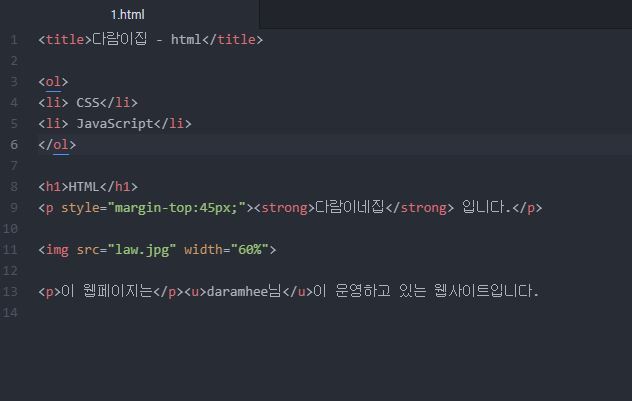632x401 pixels.
Task: Click line number 6 in gutter
Action: coord(14,145)
